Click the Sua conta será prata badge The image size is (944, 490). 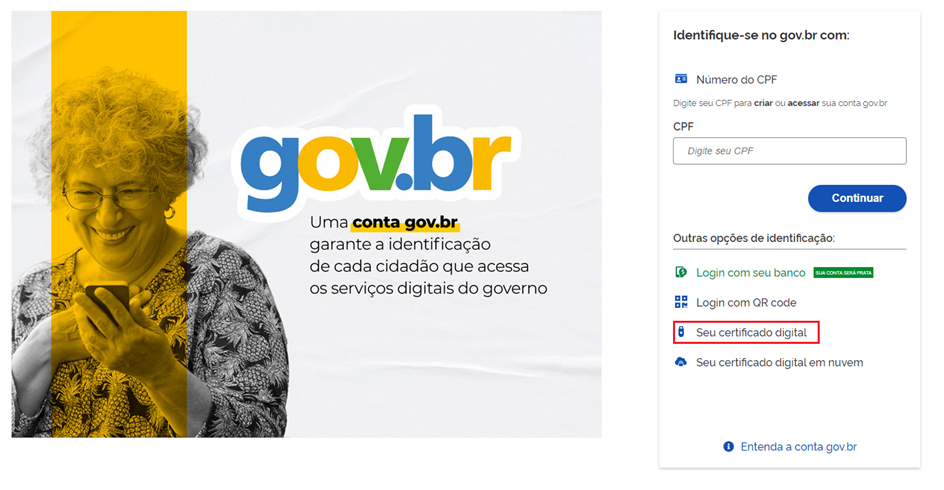coord(843,273)
